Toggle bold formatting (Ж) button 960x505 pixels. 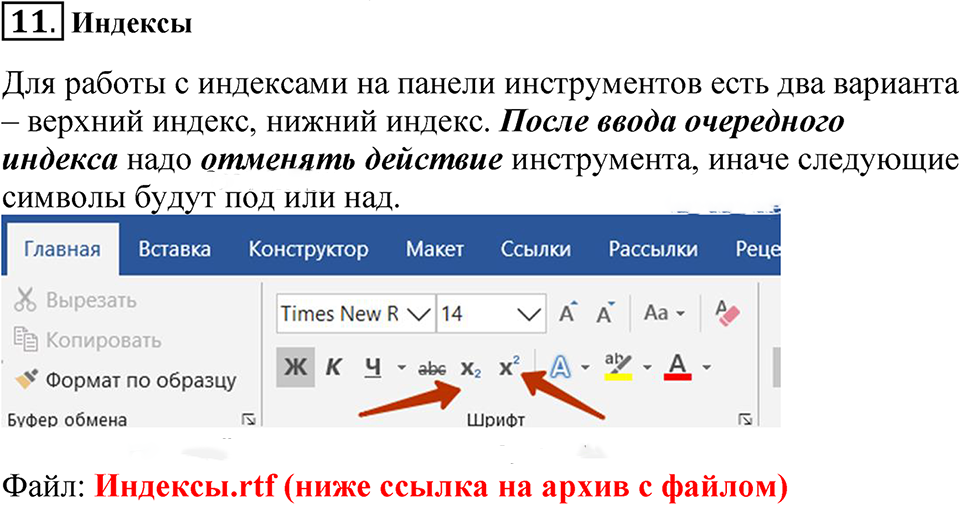pyautogui.click(x=296, y=368)
